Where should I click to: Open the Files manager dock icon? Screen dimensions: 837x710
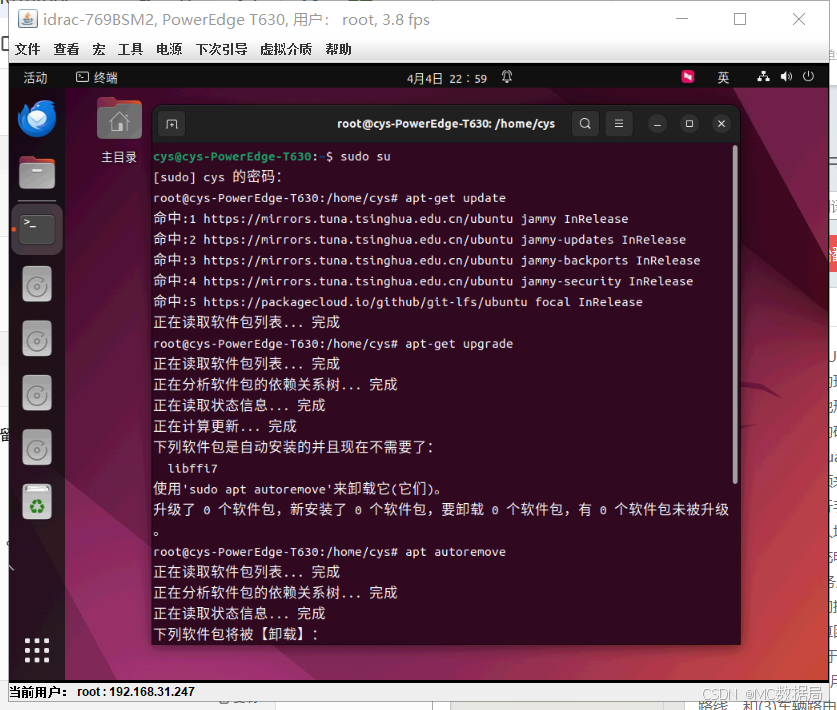[37, 173]
